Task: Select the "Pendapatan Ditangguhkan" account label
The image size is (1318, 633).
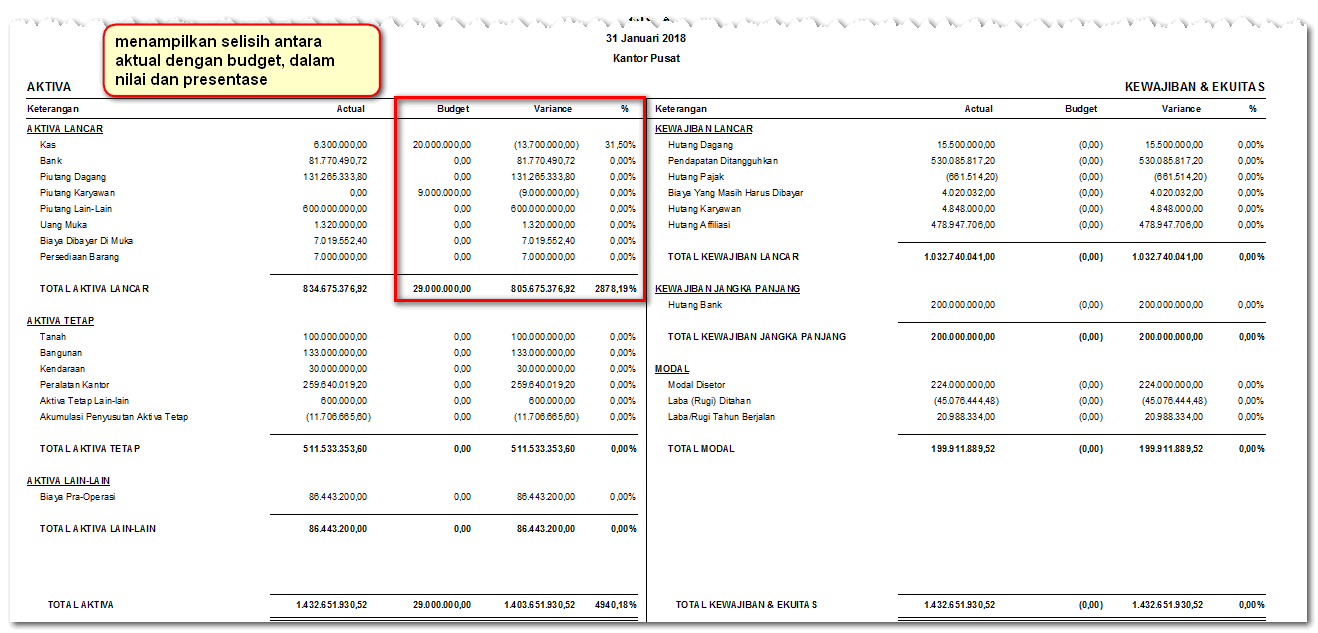Action: click(x=723, y=161)
